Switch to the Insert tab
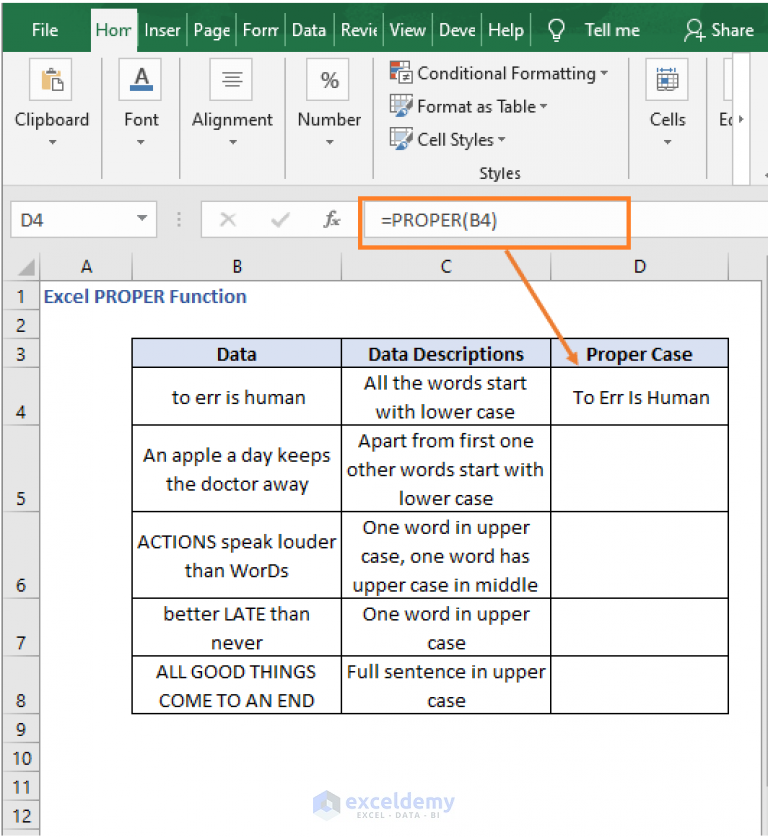Viewport: 768px width, 837px height. click(162, 30)
